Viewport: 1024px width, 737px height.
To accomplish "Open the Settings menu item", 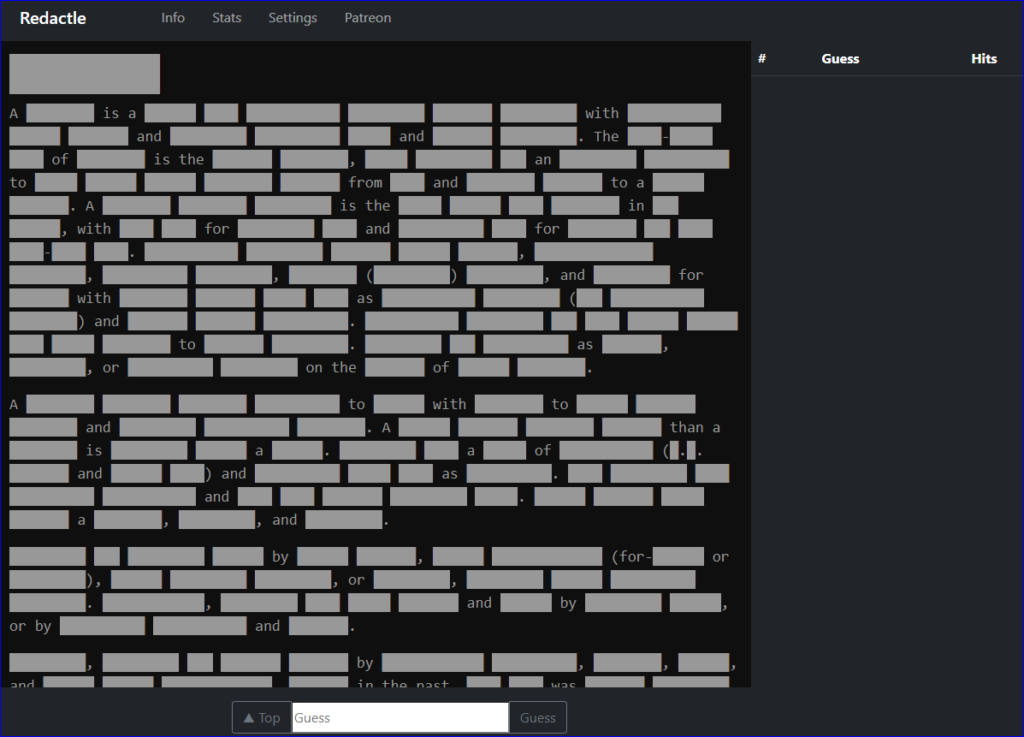I will (292, 18).
